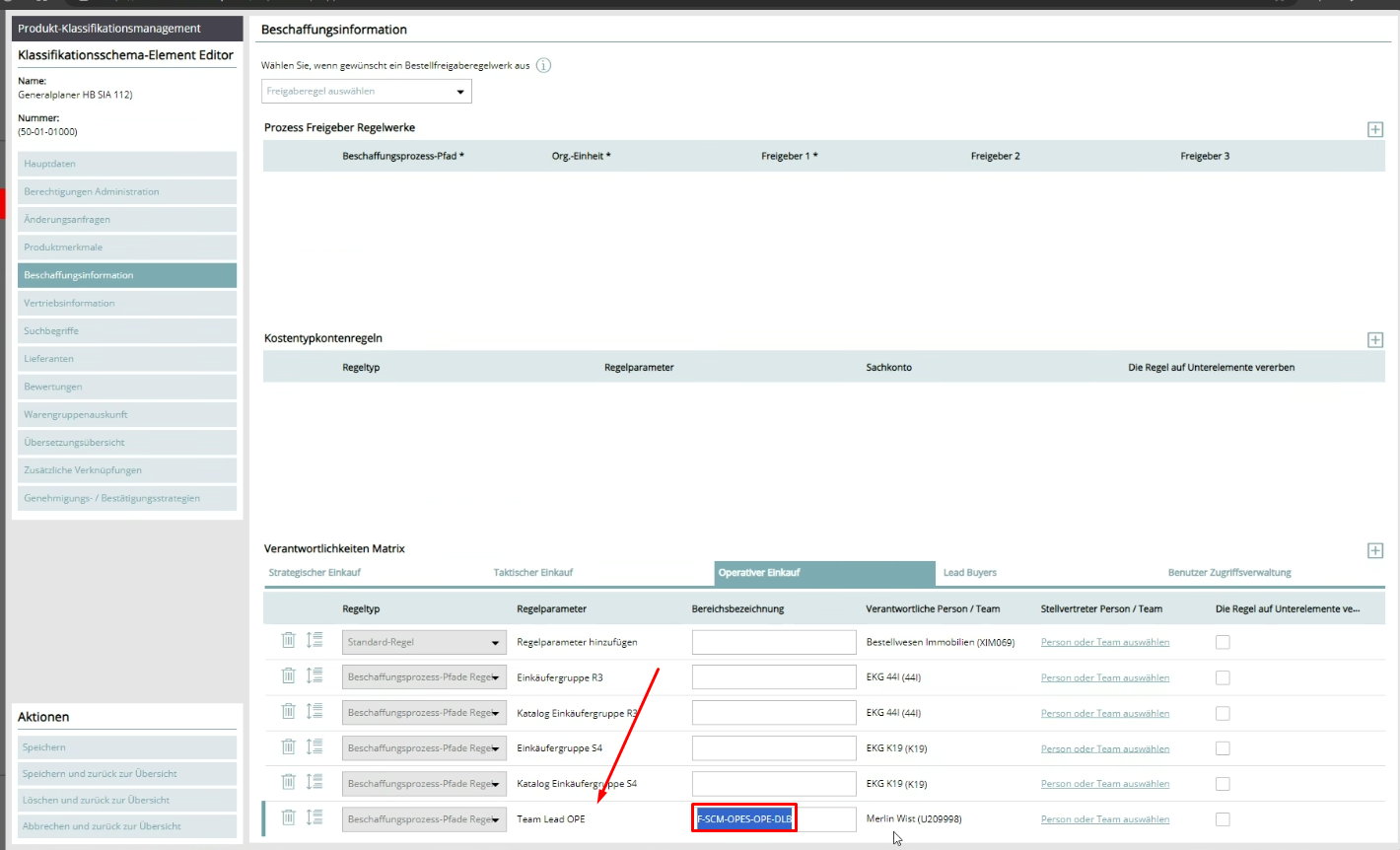Check inheritance checkbox for Team Lead OPE row
Image resolution: width=1400 pixels, height=850 pixels.
point(1223,819)
